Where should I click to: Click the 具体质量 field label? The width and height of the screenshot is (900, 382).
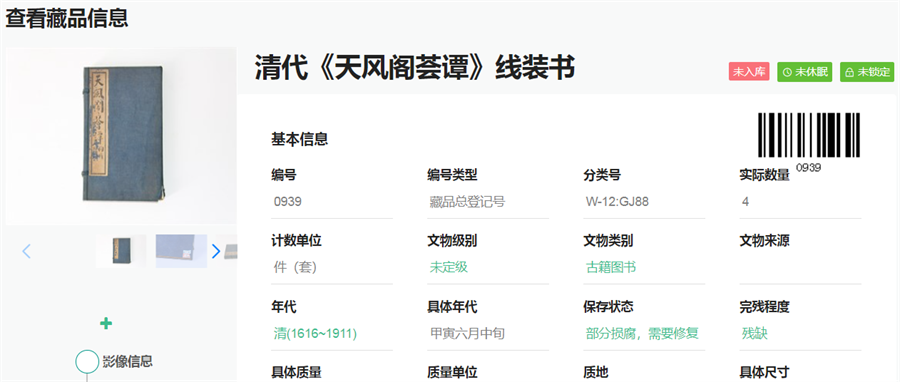297,372
